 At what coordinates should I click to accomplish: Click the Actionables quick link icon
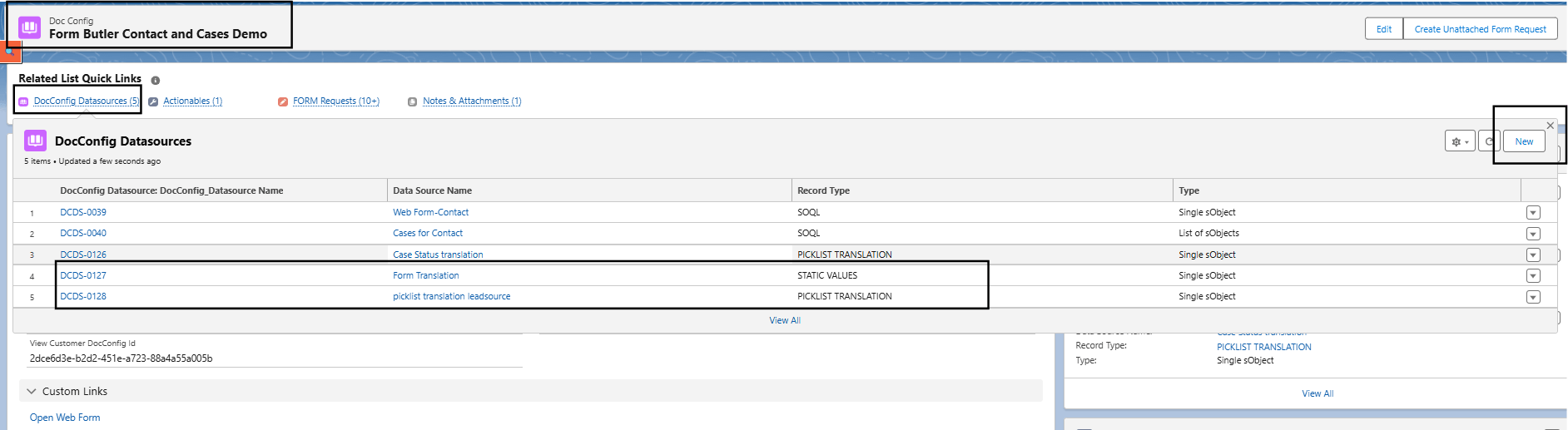pyautogui.click(x=153, y=101)
